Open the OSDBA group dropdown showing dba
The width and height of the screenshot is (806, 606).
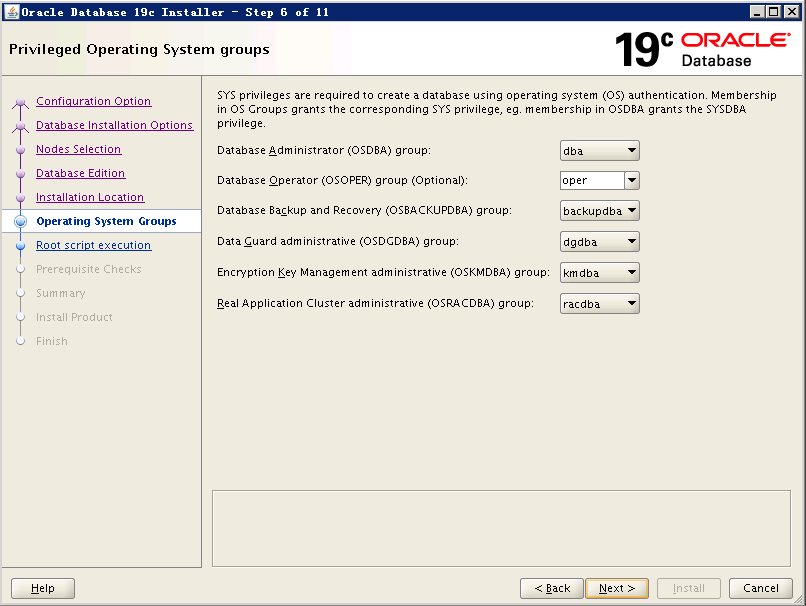599,151
